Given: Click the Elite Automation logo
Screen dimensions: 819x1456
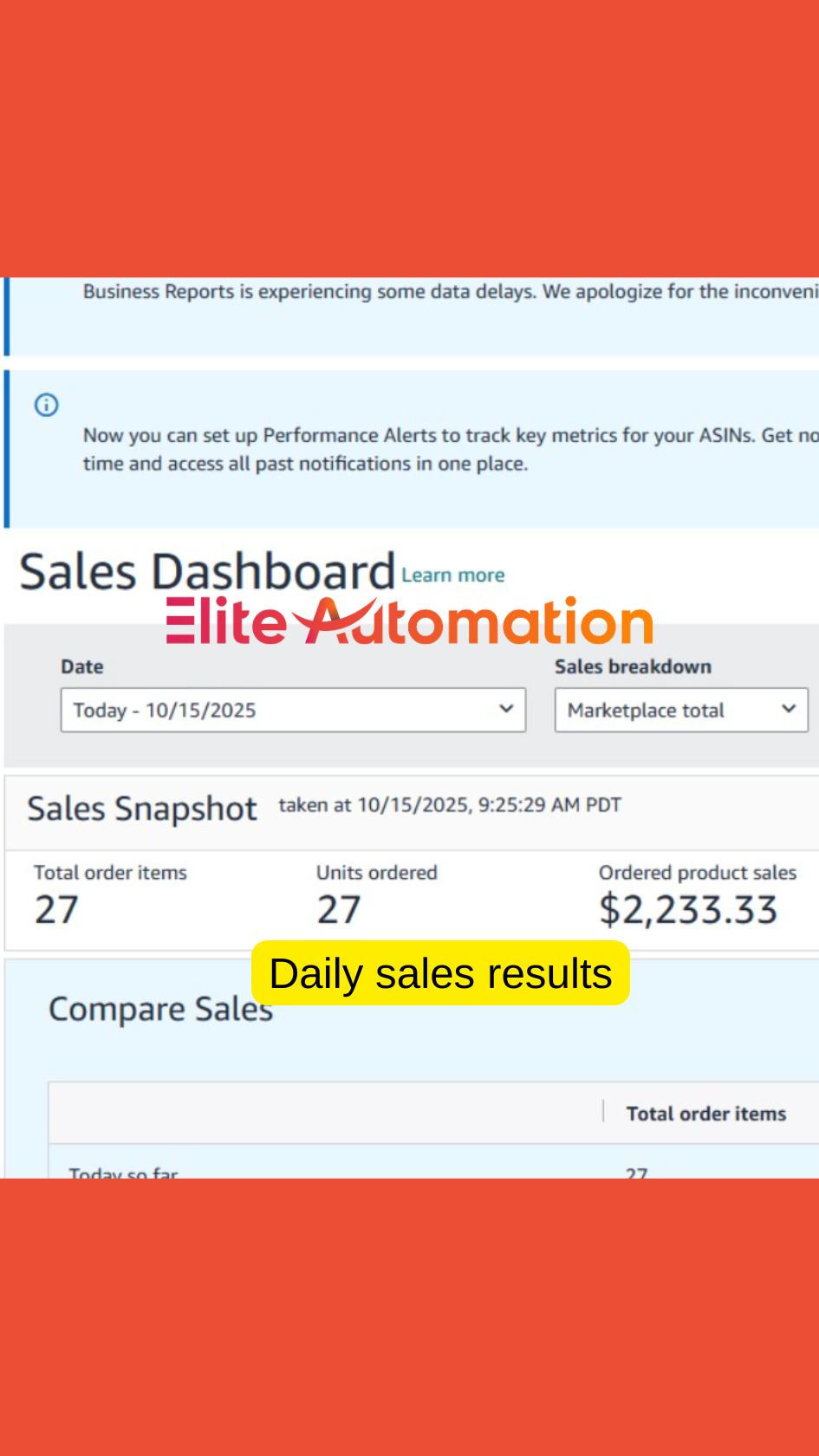Looking at the screenshot, I should pyautogui.click(x=409, y=621).
